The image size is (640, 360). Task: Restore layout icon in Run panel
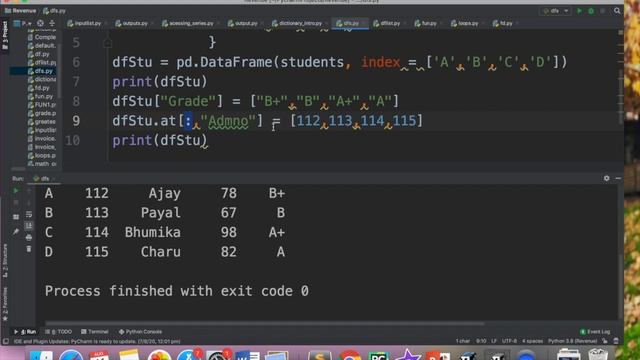[16, 217]
